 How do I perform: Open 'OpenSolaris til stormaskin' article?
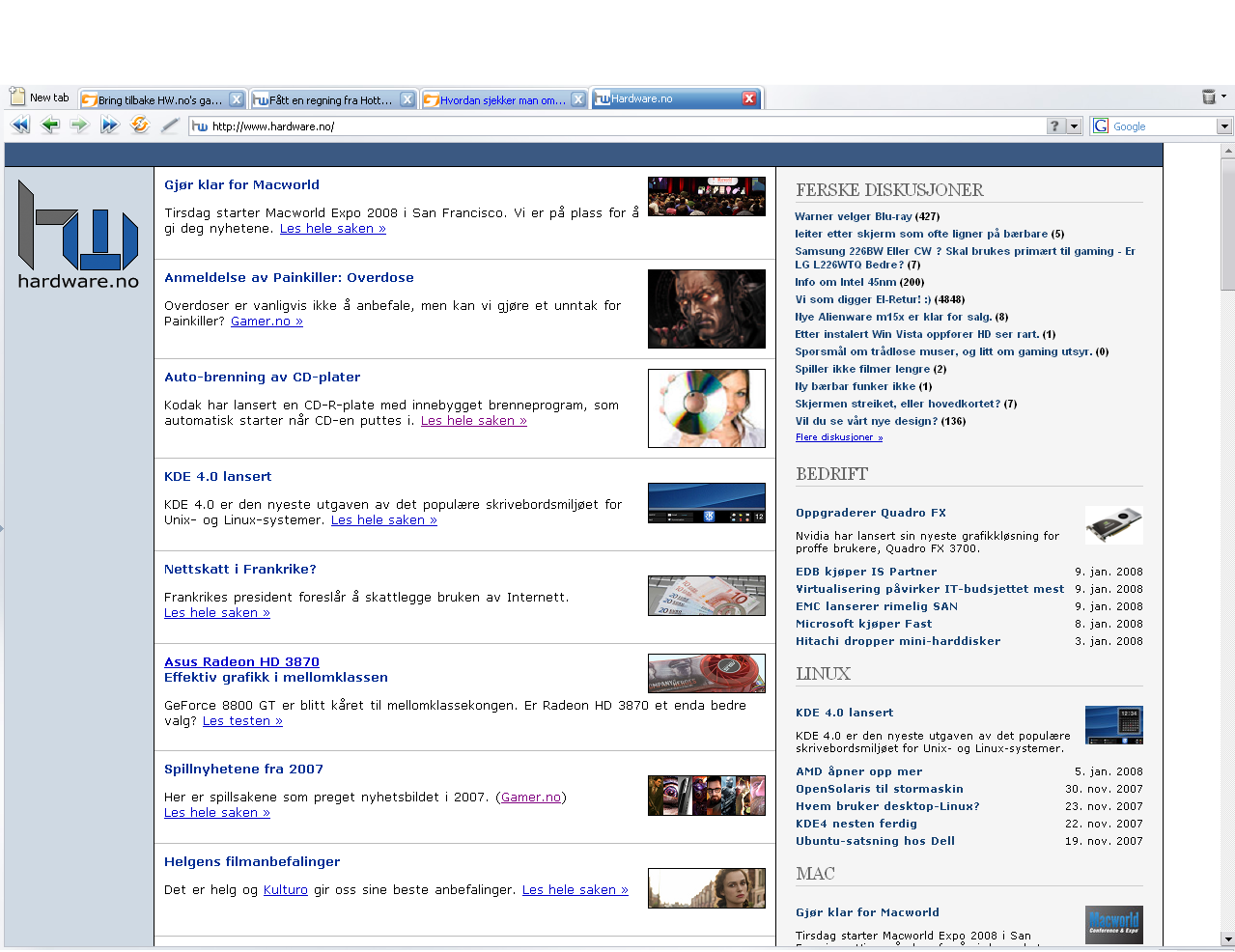[x=880, y=789]
